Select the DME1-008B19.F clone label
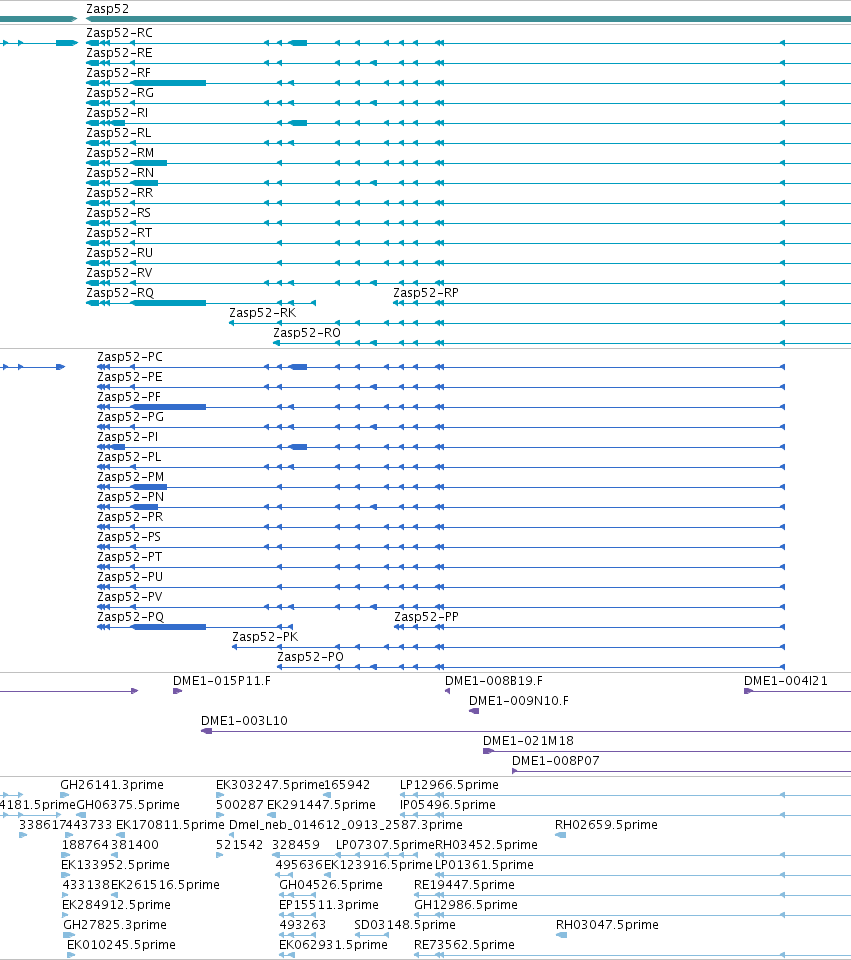 click(x=494, y=681)
